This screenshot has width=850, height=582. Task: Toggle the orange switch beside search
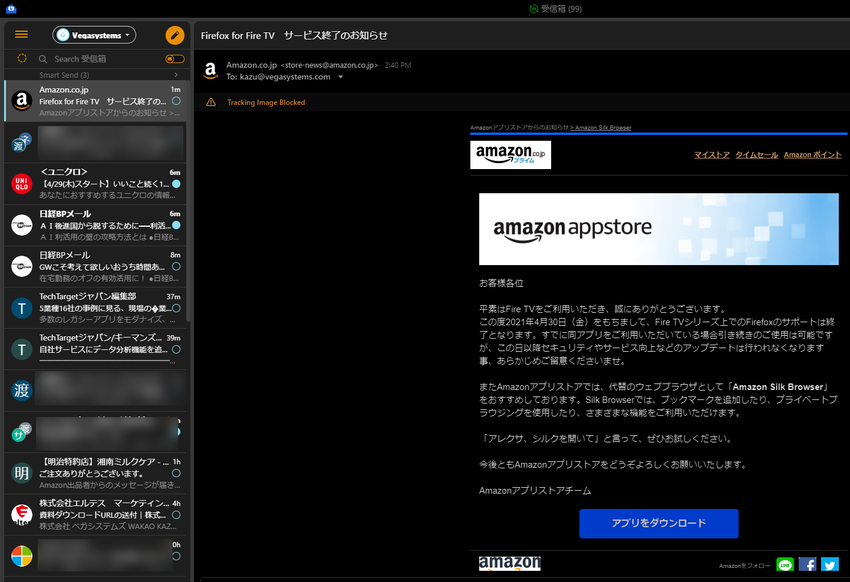pos(175,59)
